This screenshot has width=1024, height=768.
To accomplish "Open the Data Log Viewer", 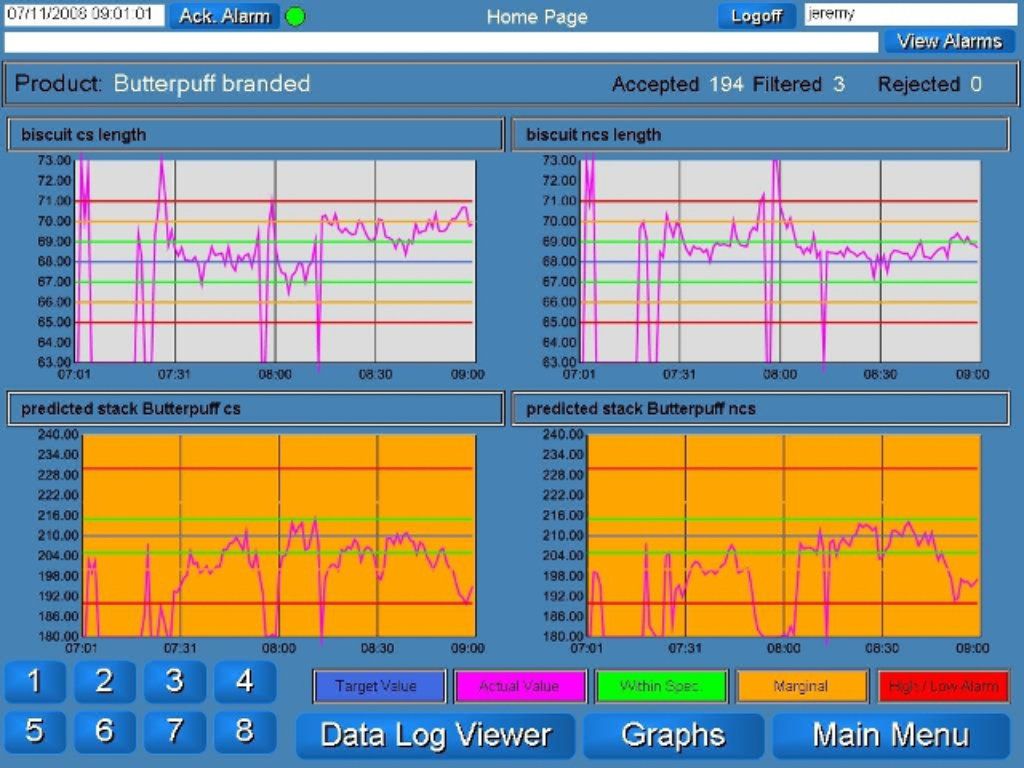I will tap(435, 736).
